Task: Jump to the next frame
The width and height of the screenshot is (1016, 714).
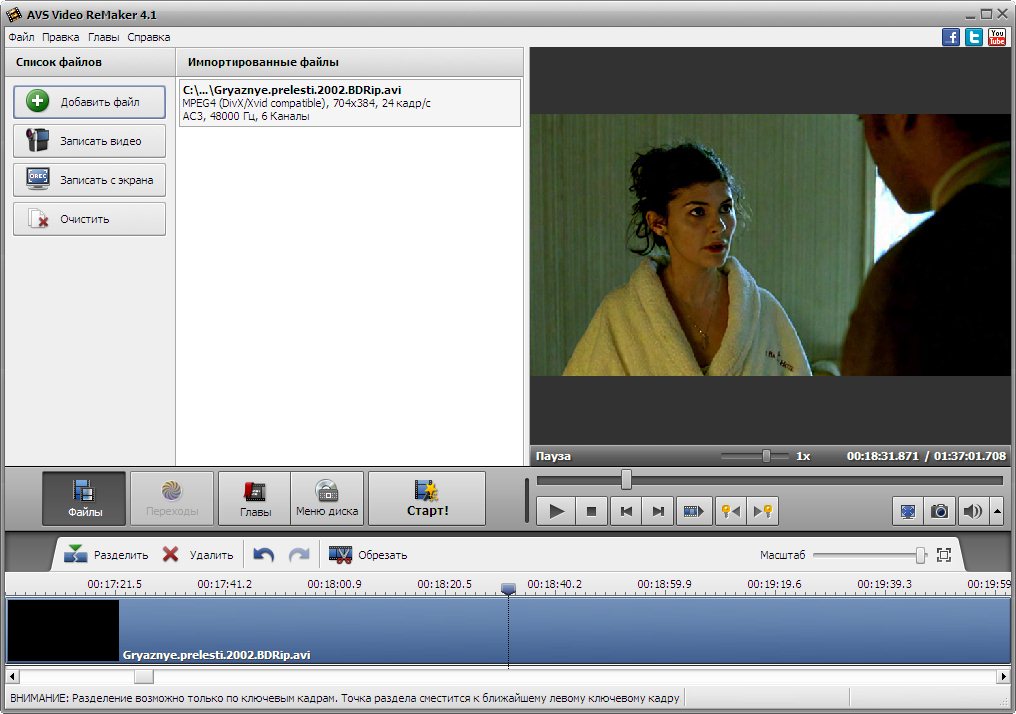Action: pyautogui.click(x=658, y=511)
